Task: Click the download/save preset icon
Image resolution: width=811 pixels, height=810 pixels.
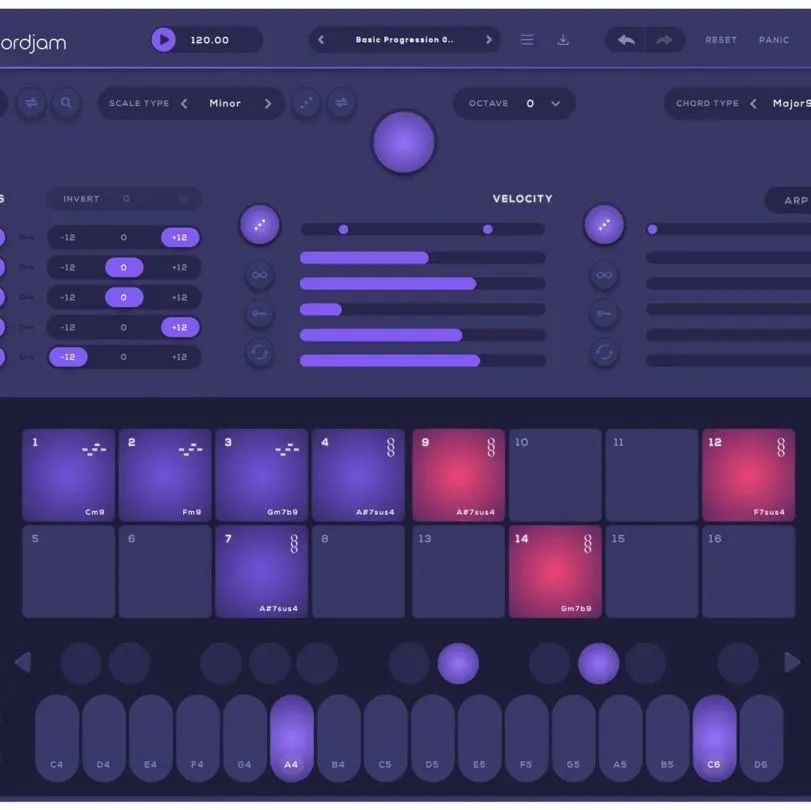Action: coord(563,40)
